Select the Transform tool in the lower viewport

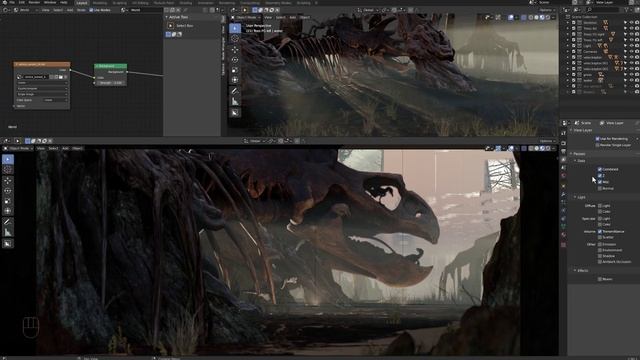[8, 211]
